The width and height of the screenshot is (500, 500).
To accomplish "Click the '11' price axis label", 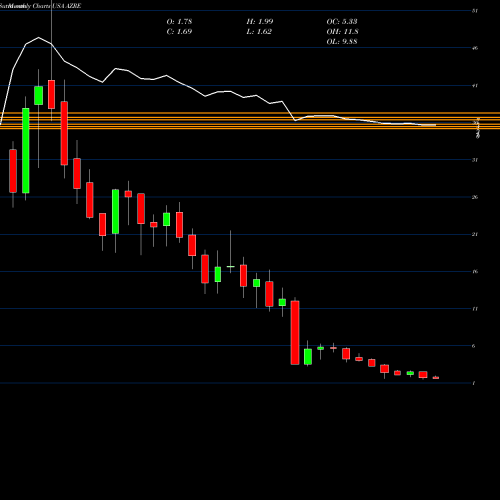I will pyautogui.click(x=475, y=309).
